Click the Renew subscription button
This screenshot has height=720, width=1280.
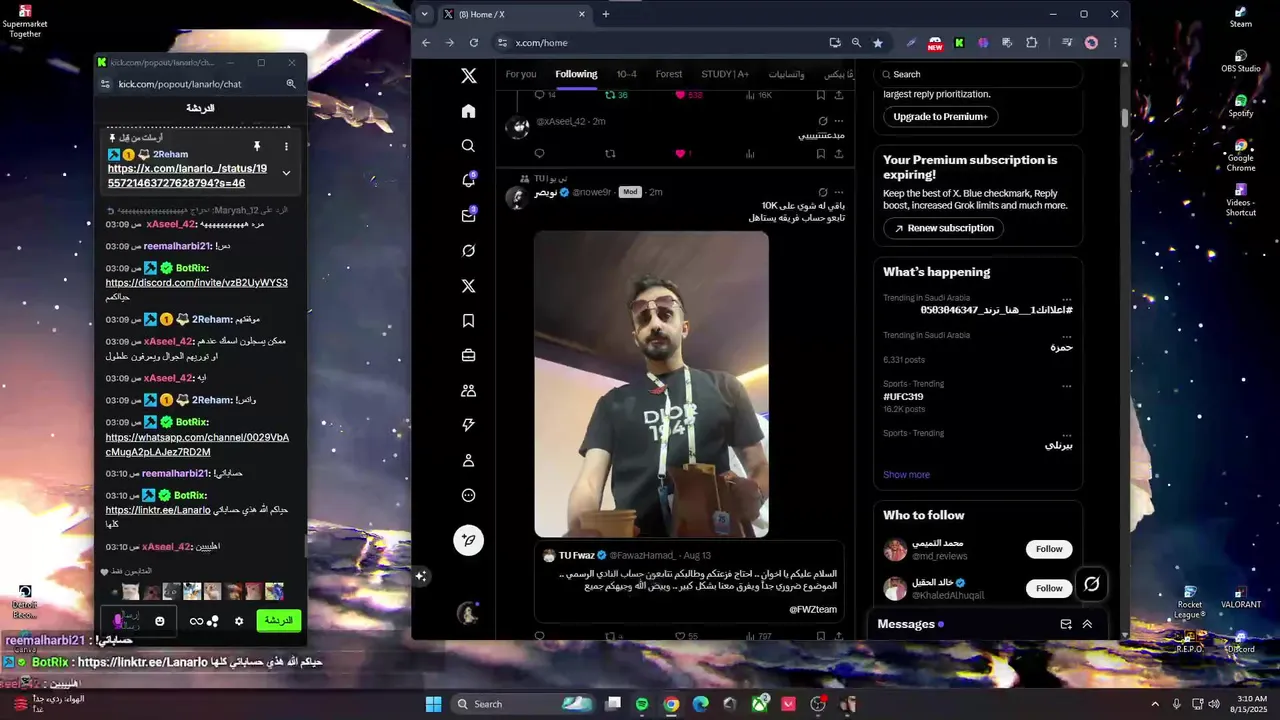coord(943,228)
